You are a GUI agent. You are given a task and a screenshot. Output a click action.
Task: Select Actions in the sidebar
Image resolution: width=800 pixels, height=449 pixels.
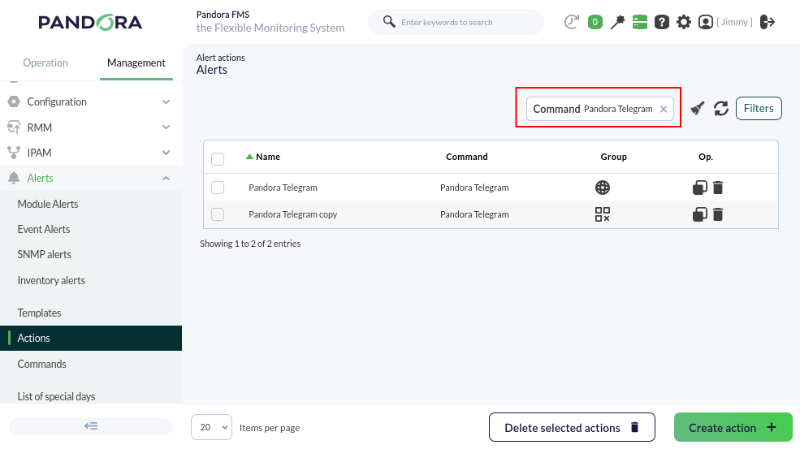(x=91, y=338)
